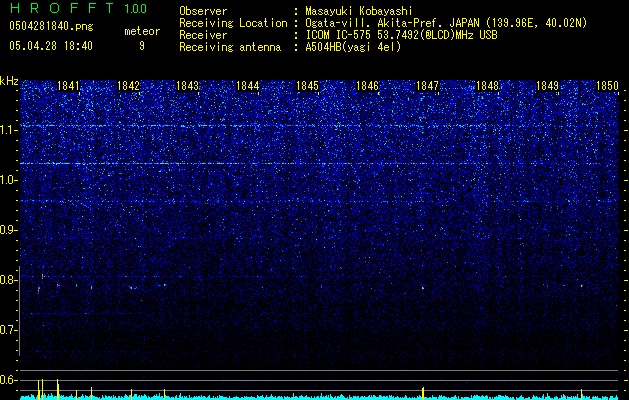Image resolution: width=629 pixels, height=400 pixels.
Task: Click the "Receiver" field label
Action: pos(203,35)
